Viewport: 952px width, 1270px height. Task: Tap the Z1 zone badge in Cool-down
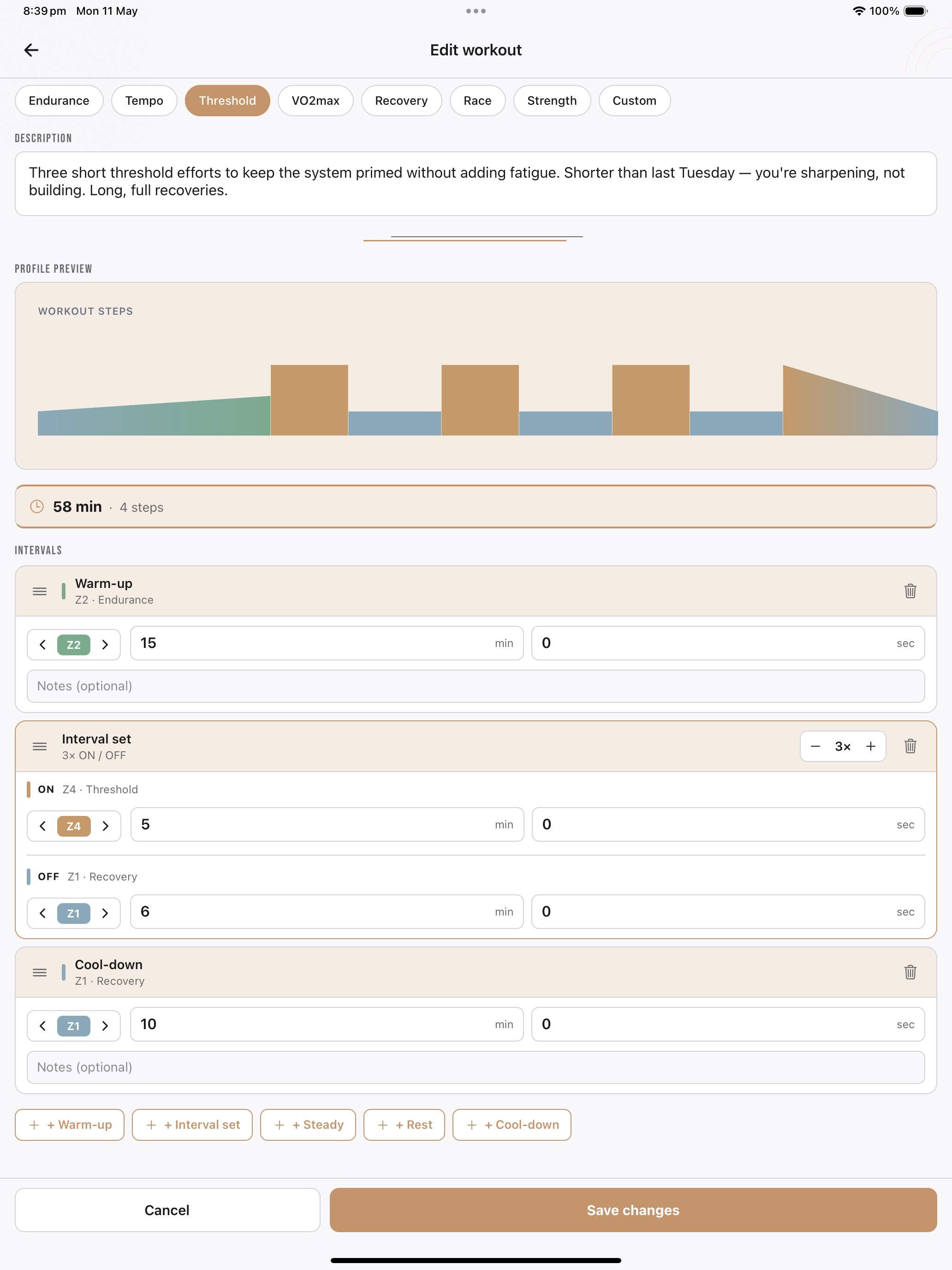(x=73, y=1026)
